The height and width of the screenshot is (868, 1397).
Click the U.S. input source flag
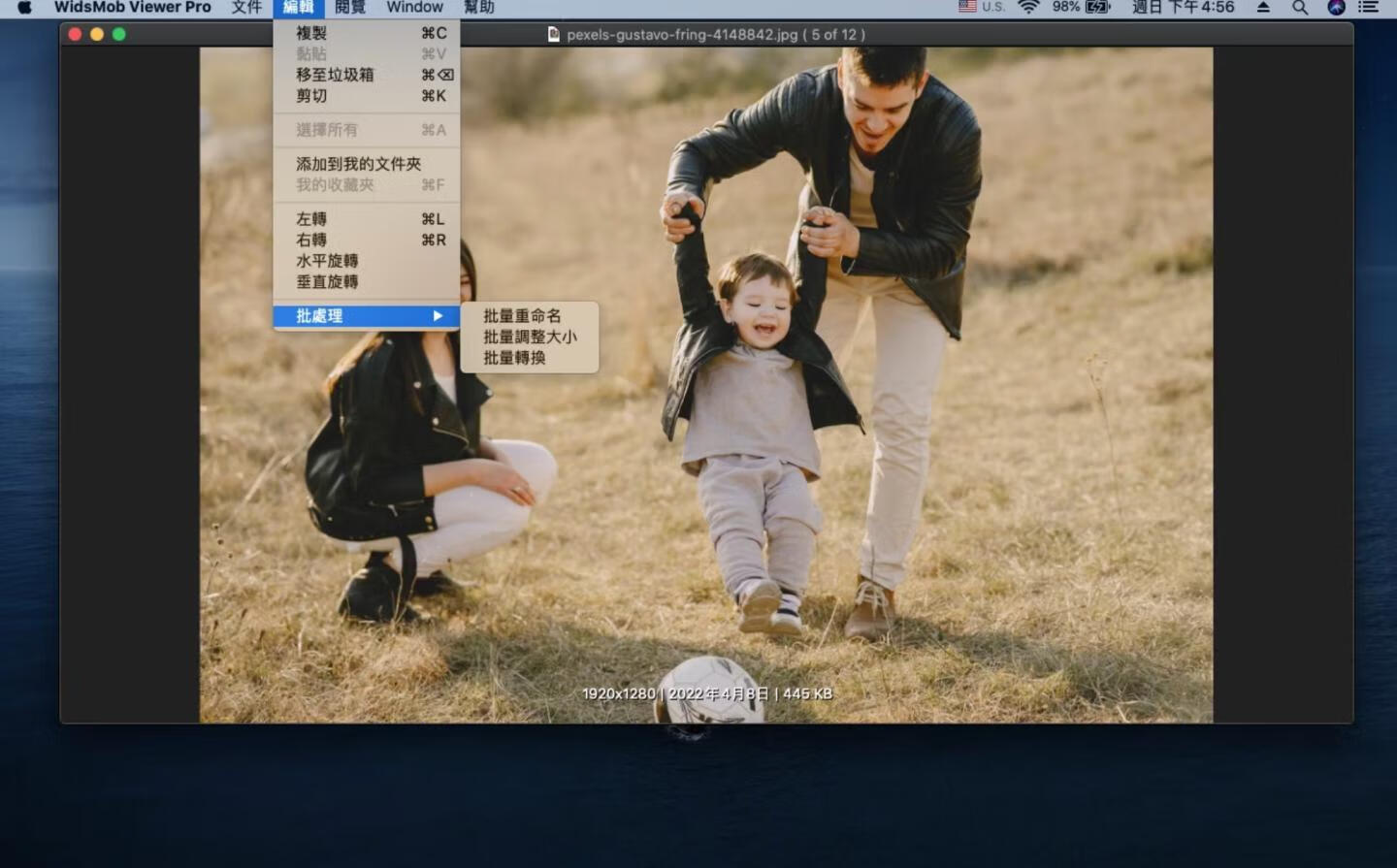click(x=967, y=7)
